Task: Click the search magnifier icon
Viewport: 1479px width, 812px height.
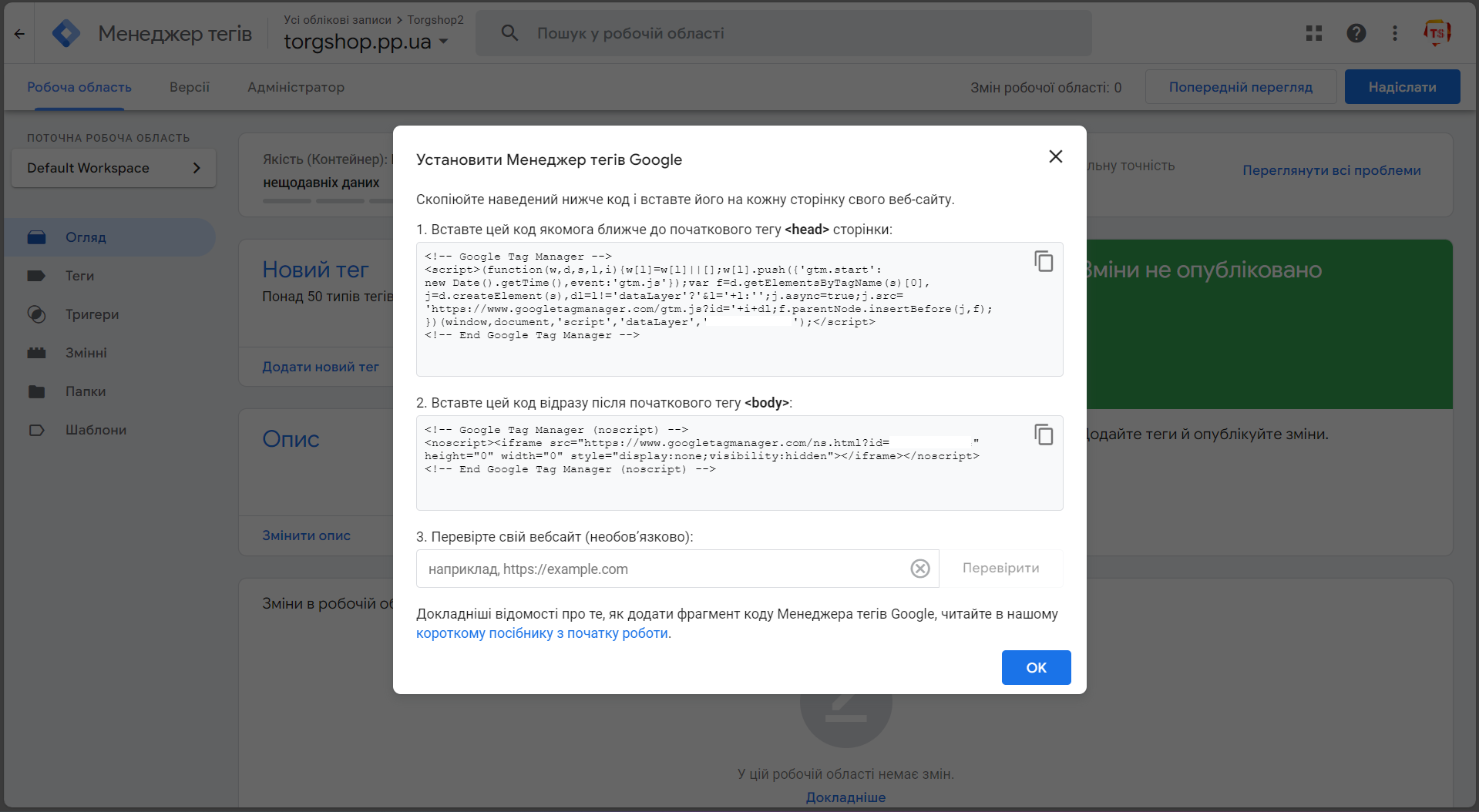Action: click(x=509, y=33)
